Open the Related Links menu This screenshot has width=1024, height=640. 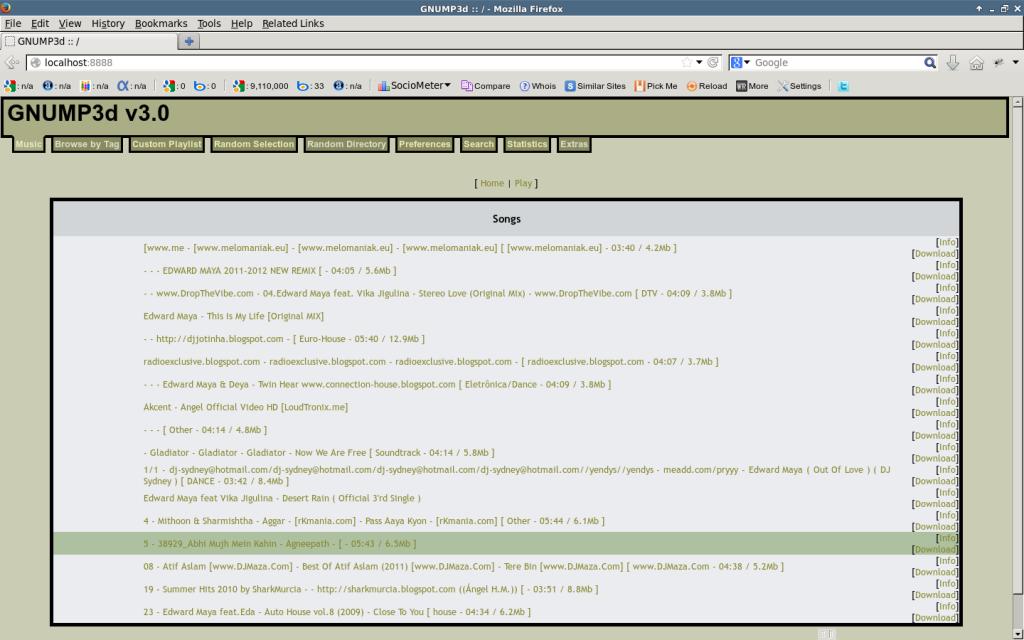(x=293, y=24)
